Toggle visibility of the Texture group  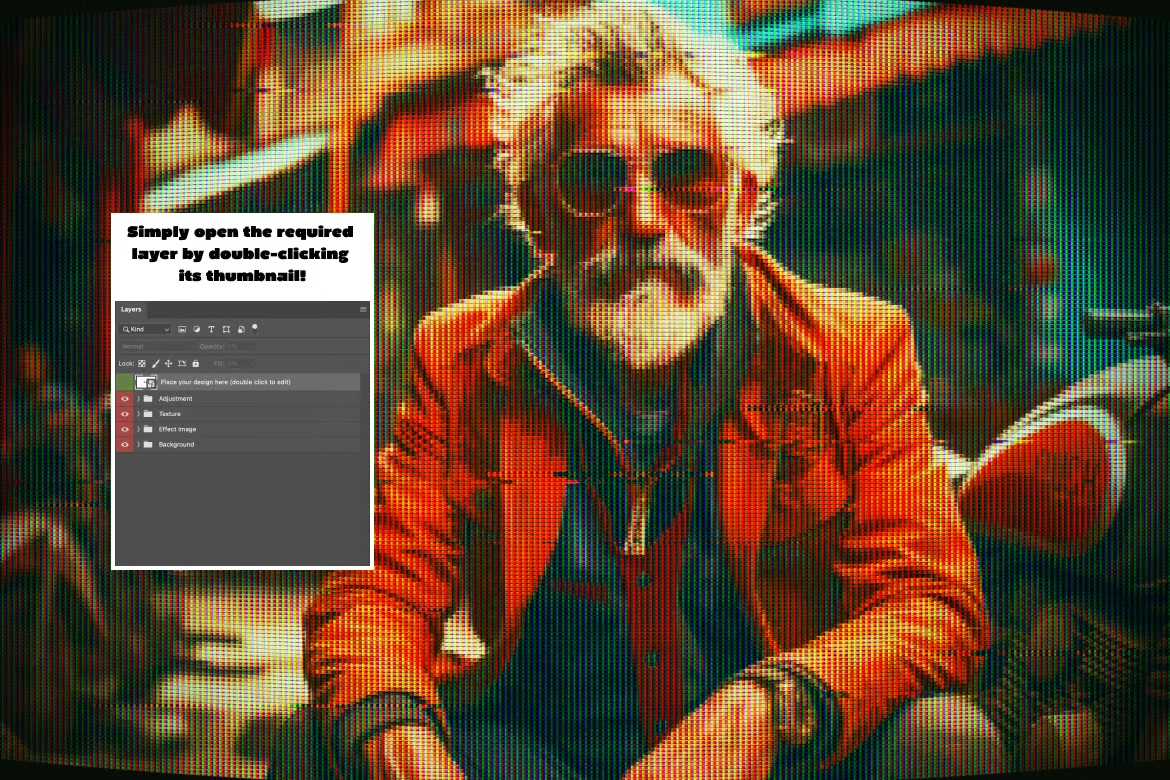coord(125,413)
